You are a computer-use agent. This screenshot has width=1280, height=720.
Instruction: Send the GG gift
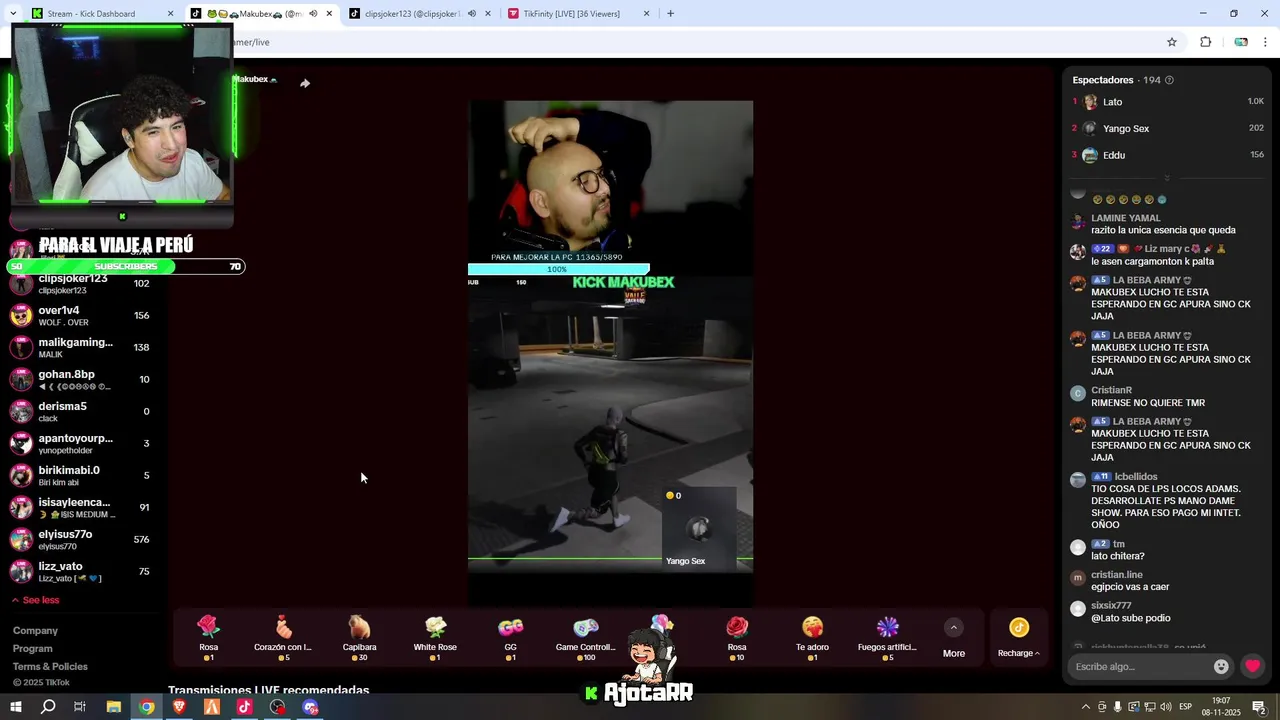(x=511, y=637)
